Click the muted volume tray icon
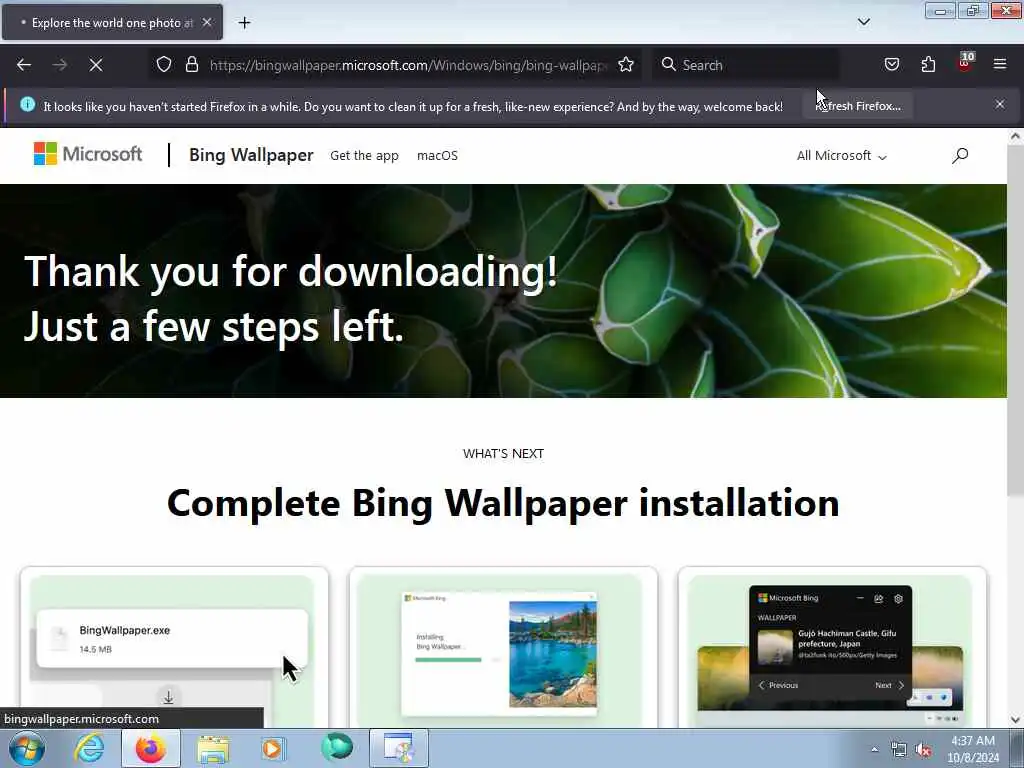Image resolution: width=1024 pixels, height=768 pixels. point(923,750)
